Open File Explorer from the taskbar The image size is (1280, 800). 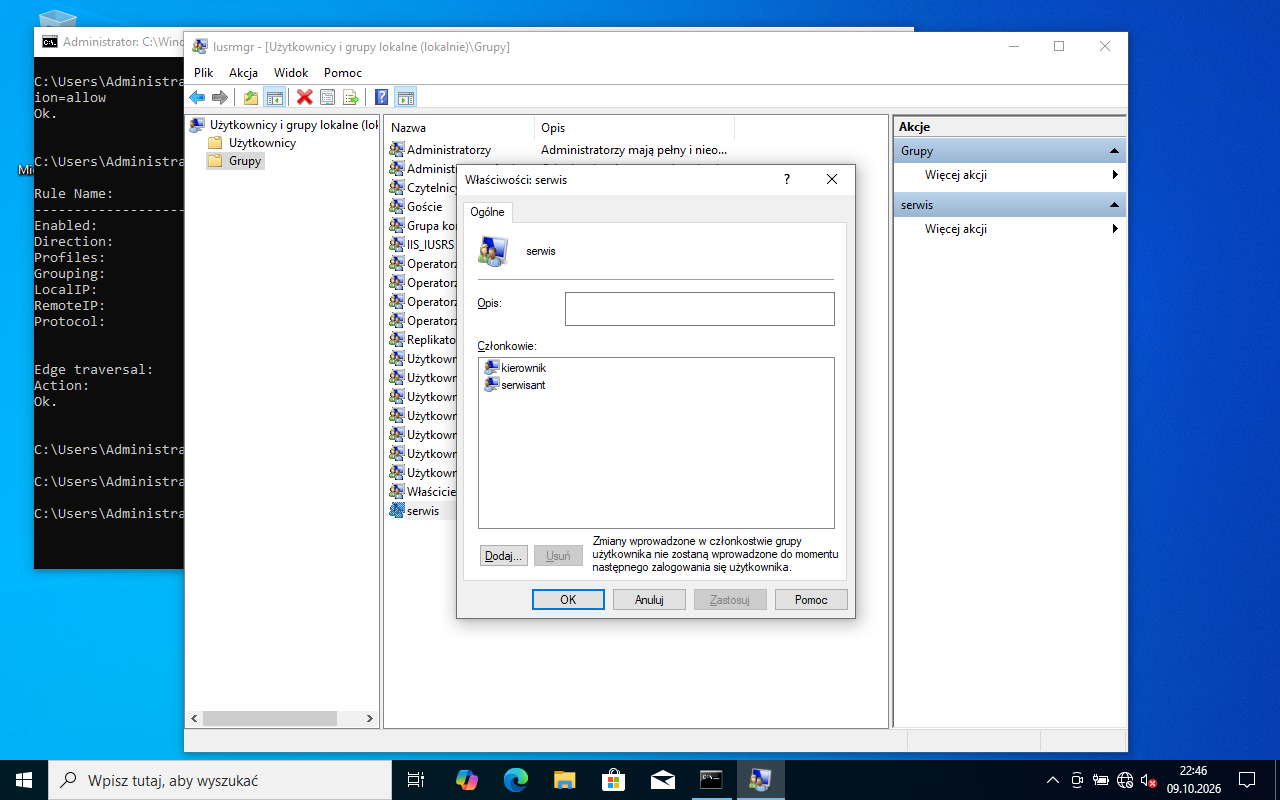point(565,780)
